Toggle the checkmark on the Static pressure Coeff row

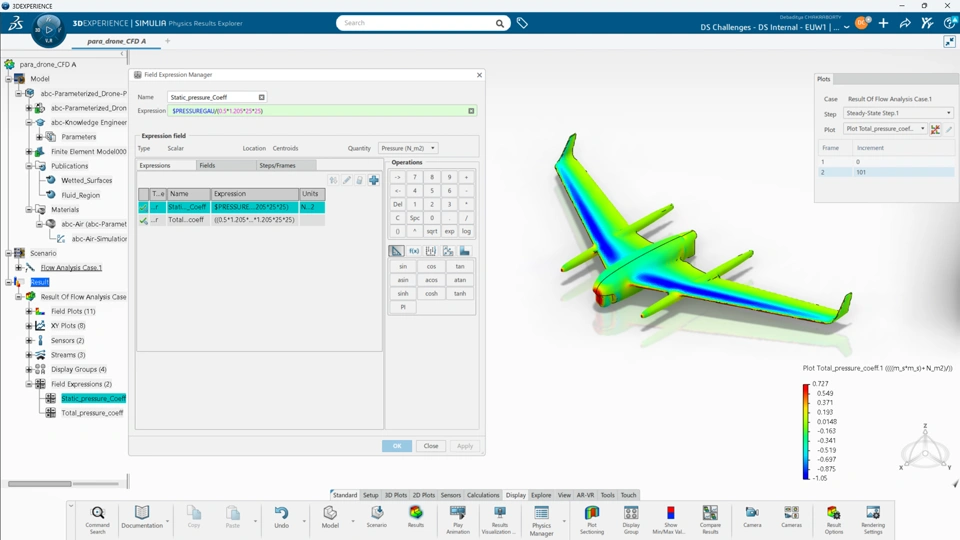coord(144,207)
